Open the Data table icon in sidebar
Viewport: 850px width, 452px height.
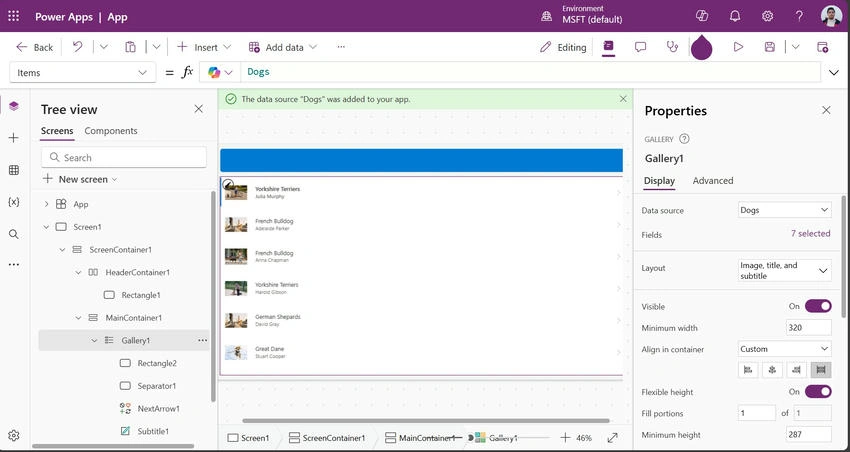click(x=14, y=170)
